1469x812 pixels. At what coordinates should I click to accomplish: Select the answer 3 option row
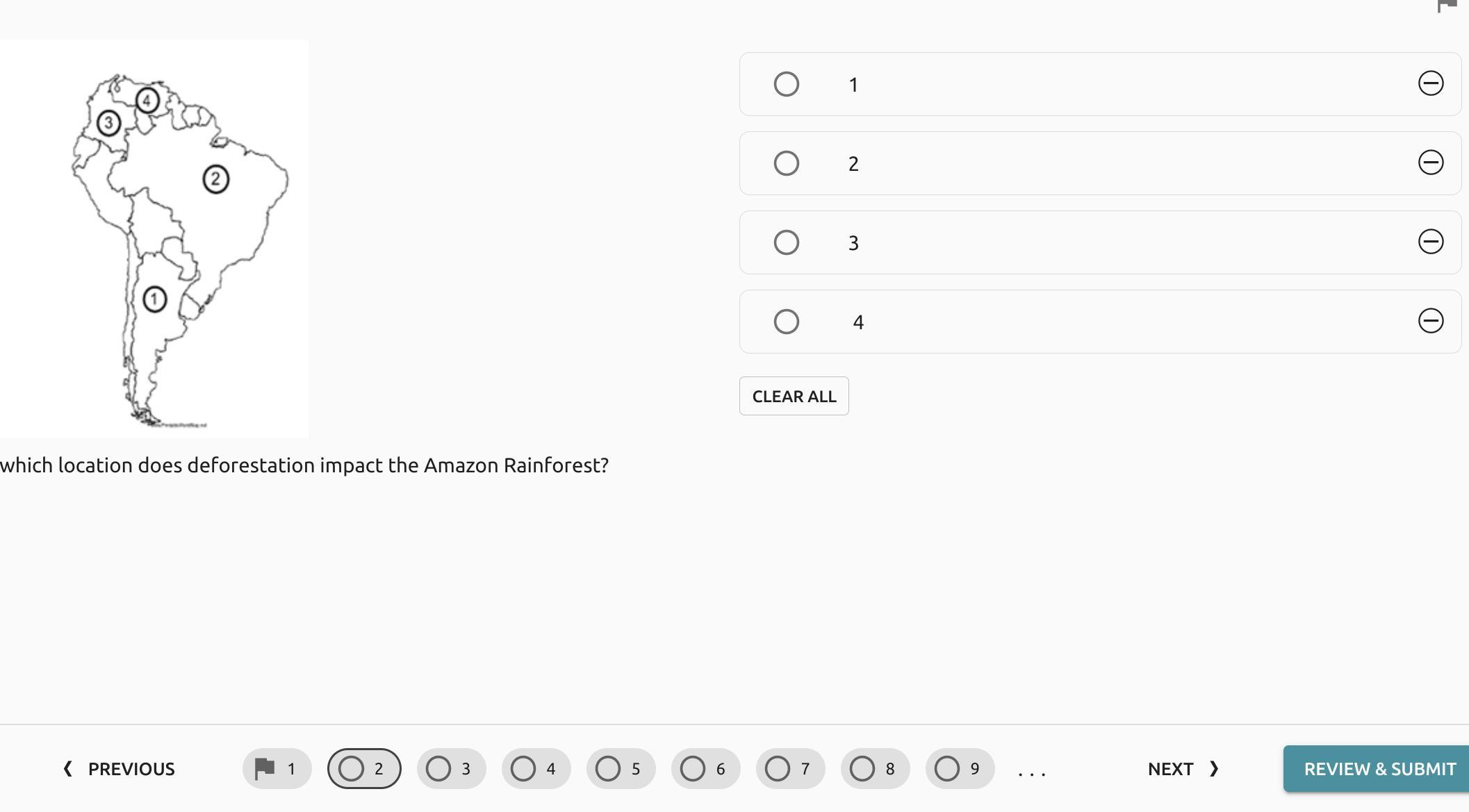[x=1098, y=242]
